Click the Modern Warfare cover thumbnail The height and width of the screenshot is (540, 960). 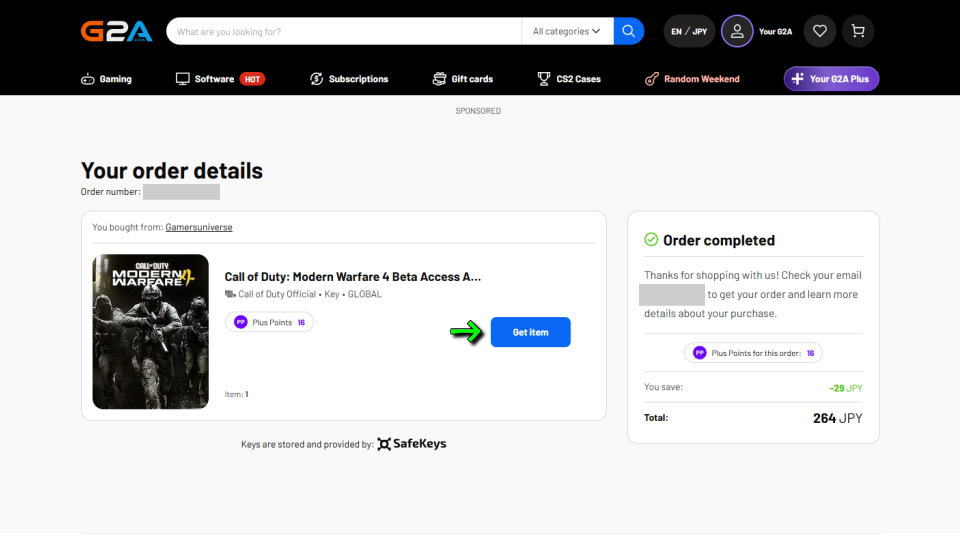[151, 331]
